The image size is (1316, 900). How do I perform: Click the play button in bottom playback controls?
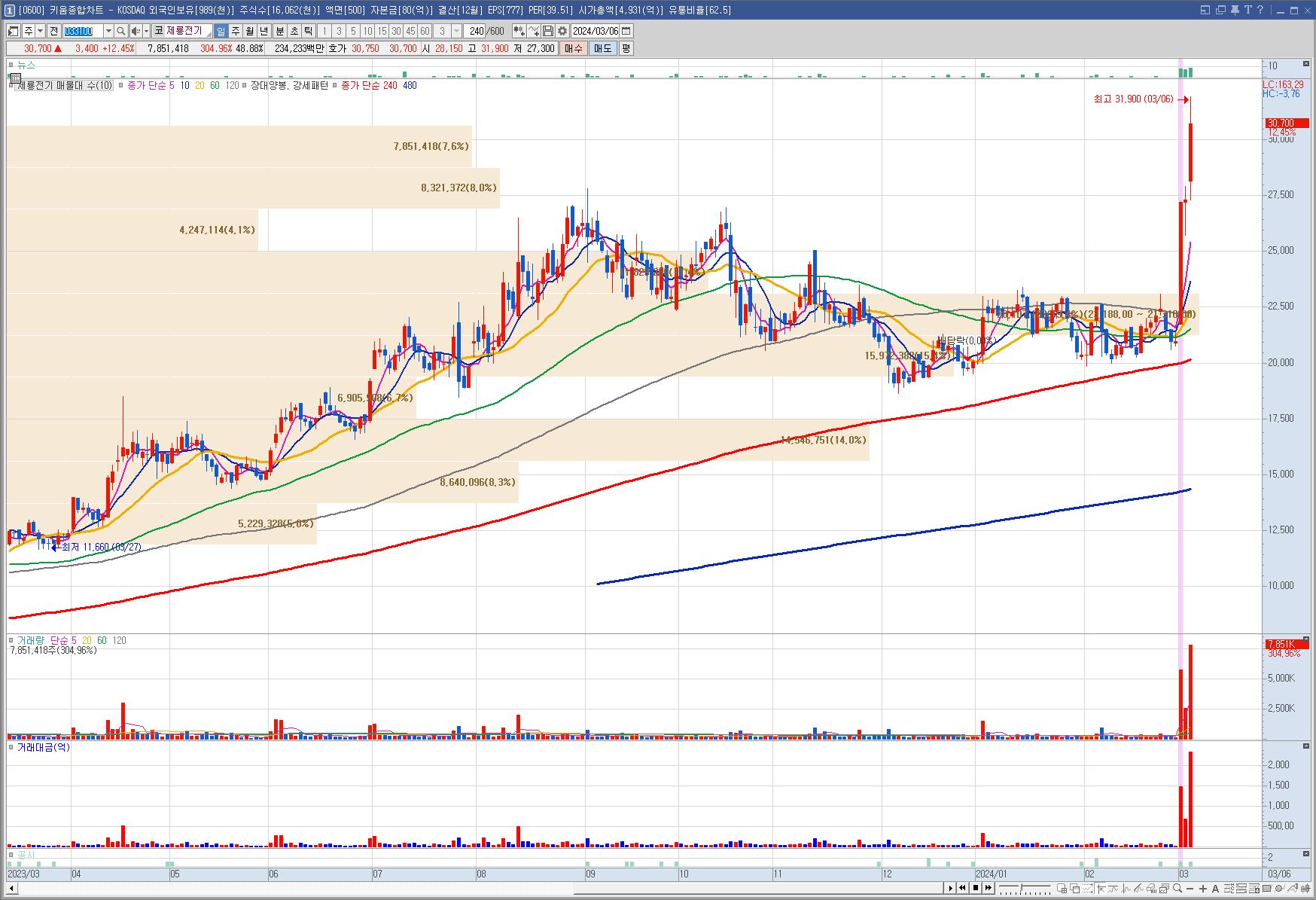click(950, 888)
